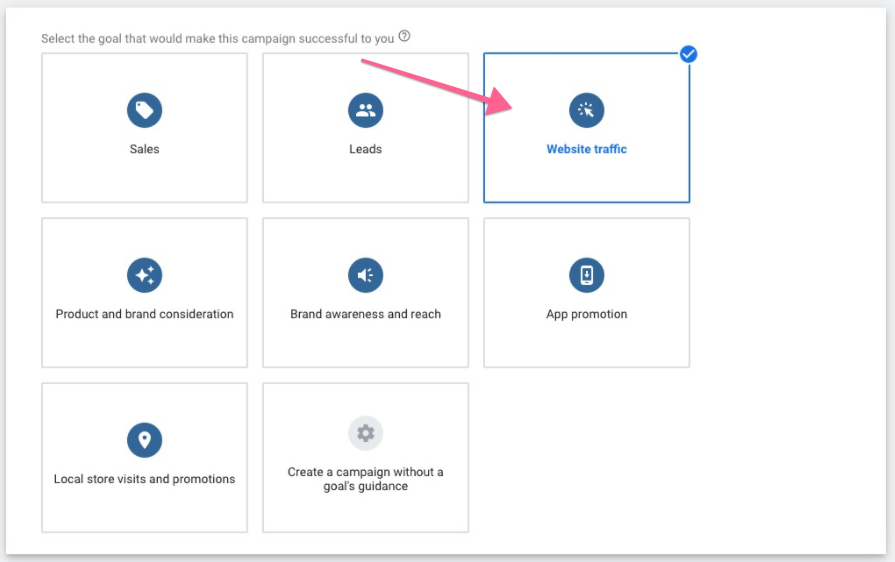This screenshot has height=562, width=895.
Task: Choose the sparkle icon for product consideration
Action: 145,275
